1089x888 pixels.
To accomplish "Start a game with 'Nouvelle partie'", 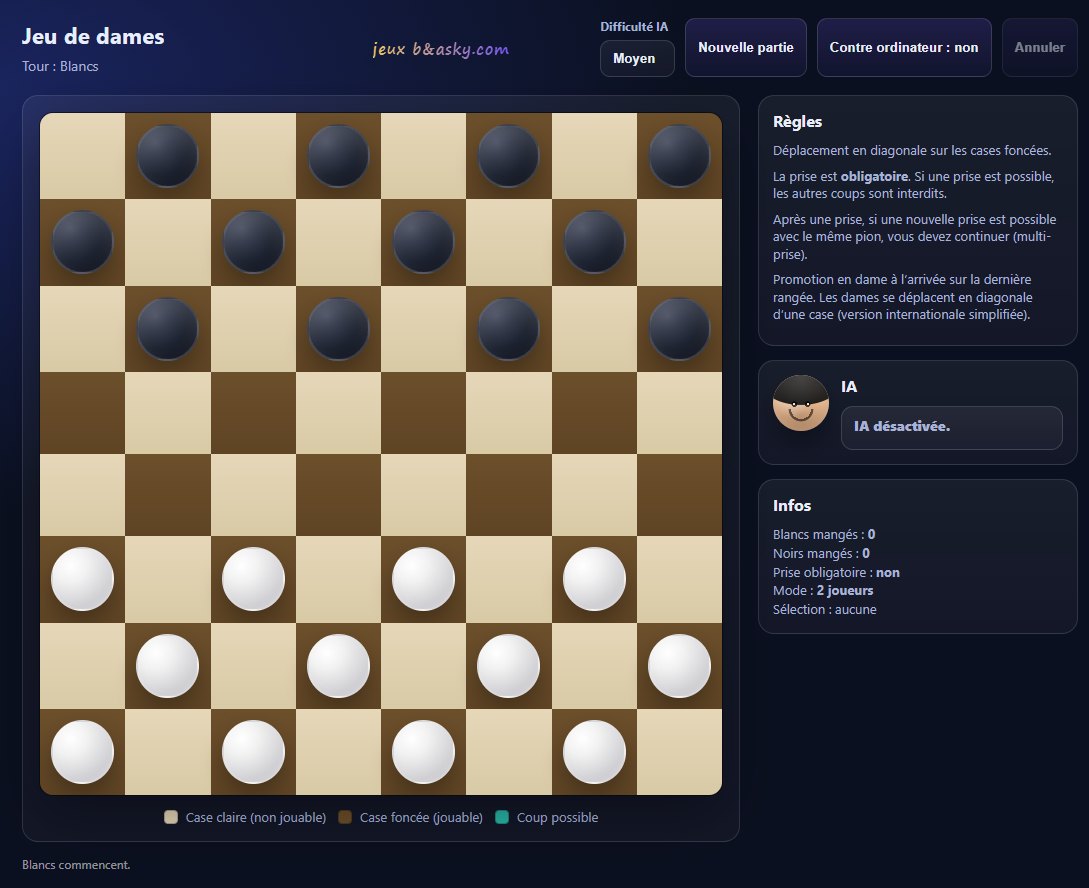I will click(x=745, y=47).
